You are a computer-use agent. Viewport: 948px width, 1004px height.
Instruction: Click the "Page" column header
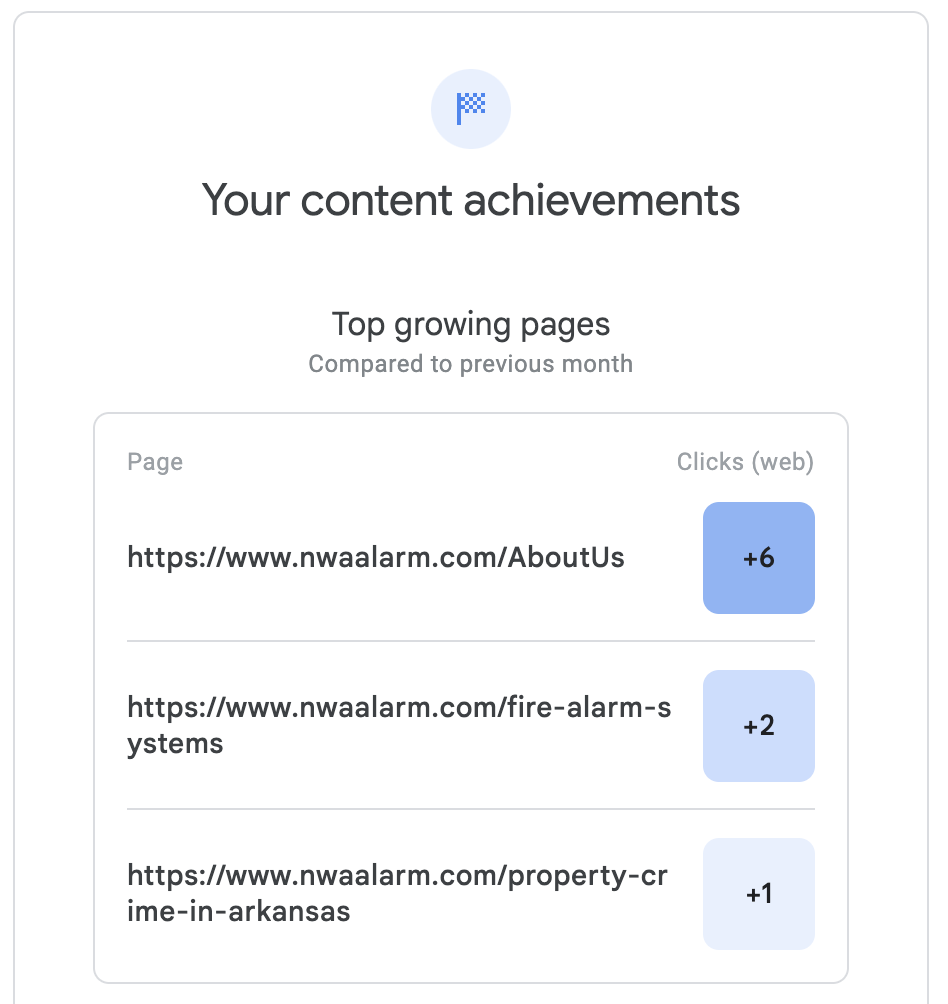(155, 462)
